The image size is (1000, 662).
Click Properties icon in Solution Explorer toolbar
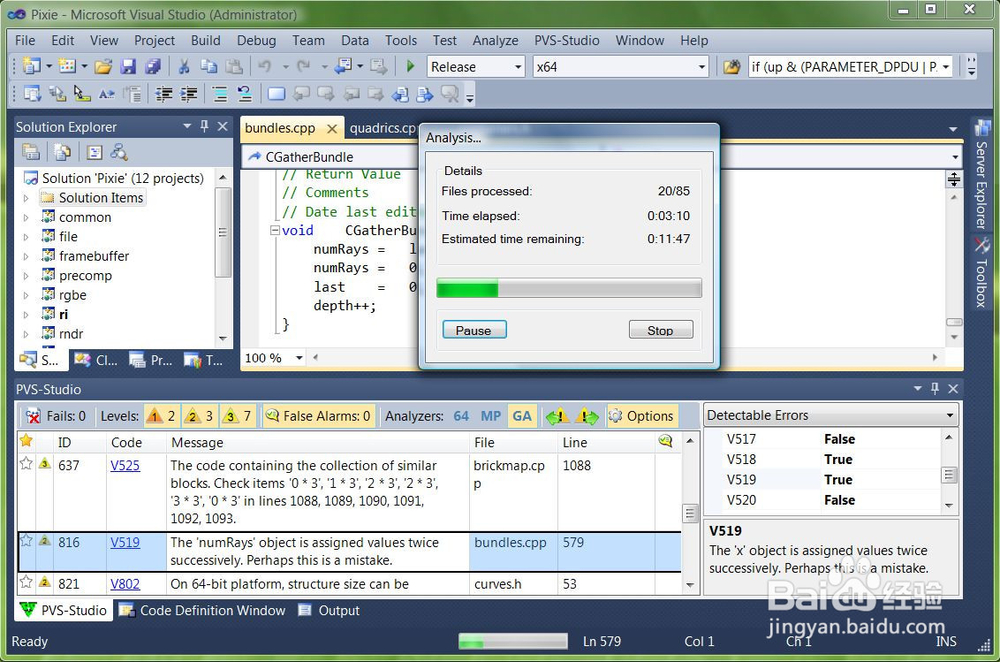point(31,152)
